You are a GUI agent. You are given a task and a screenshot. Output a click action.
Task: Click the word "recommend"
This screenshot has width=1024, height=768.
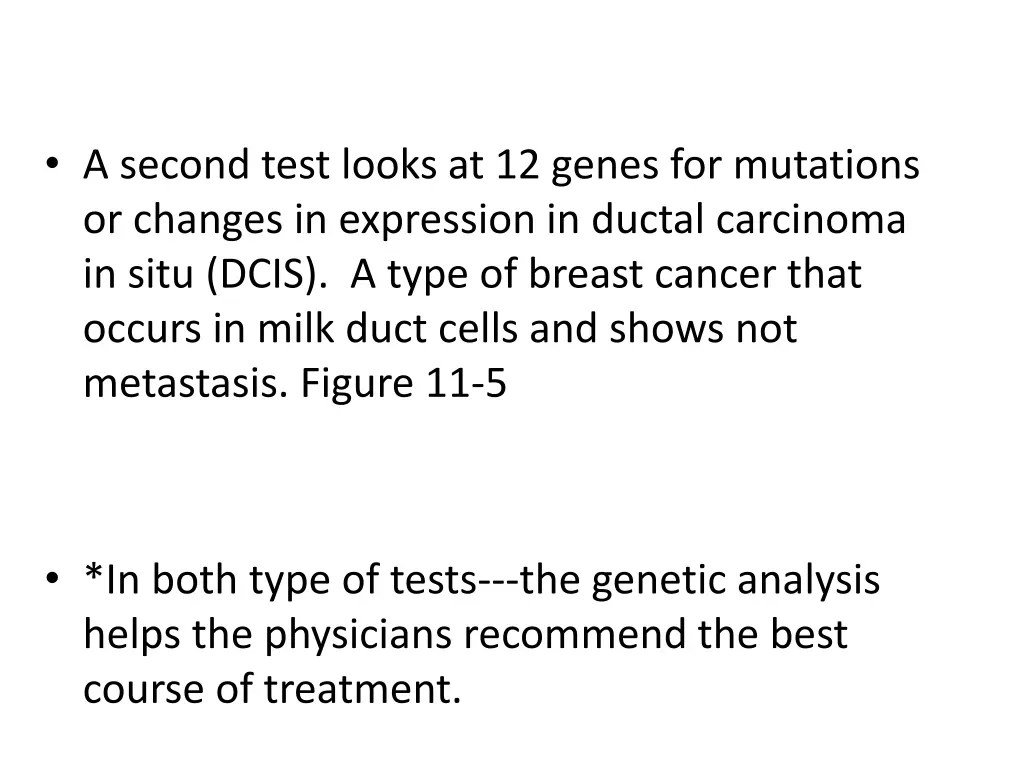tap(579, 636)
